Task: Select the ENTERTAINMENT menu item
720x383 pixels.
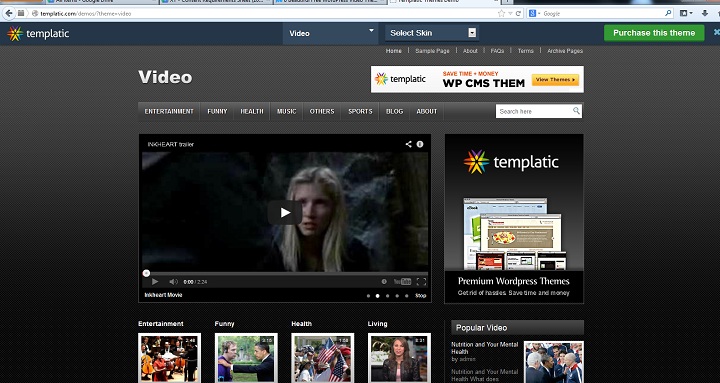Action: pos(169,112)
